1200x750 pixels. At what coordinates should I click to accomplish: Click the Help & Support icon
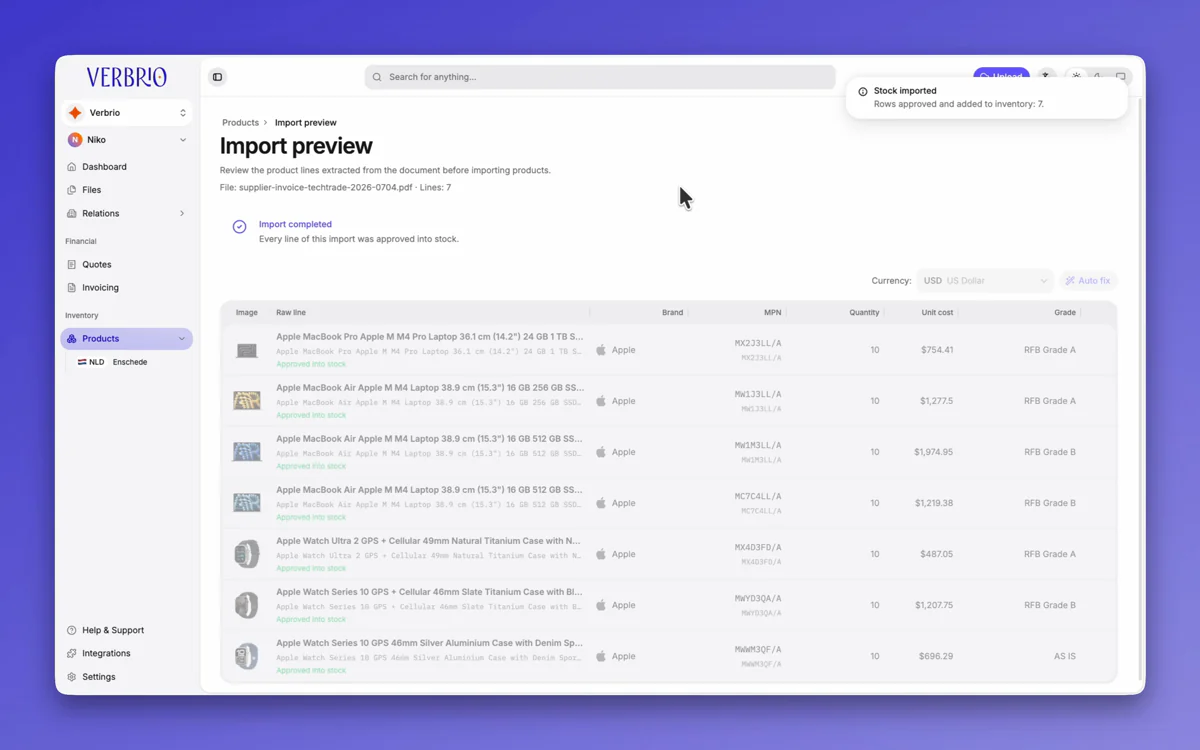point(71,630)
